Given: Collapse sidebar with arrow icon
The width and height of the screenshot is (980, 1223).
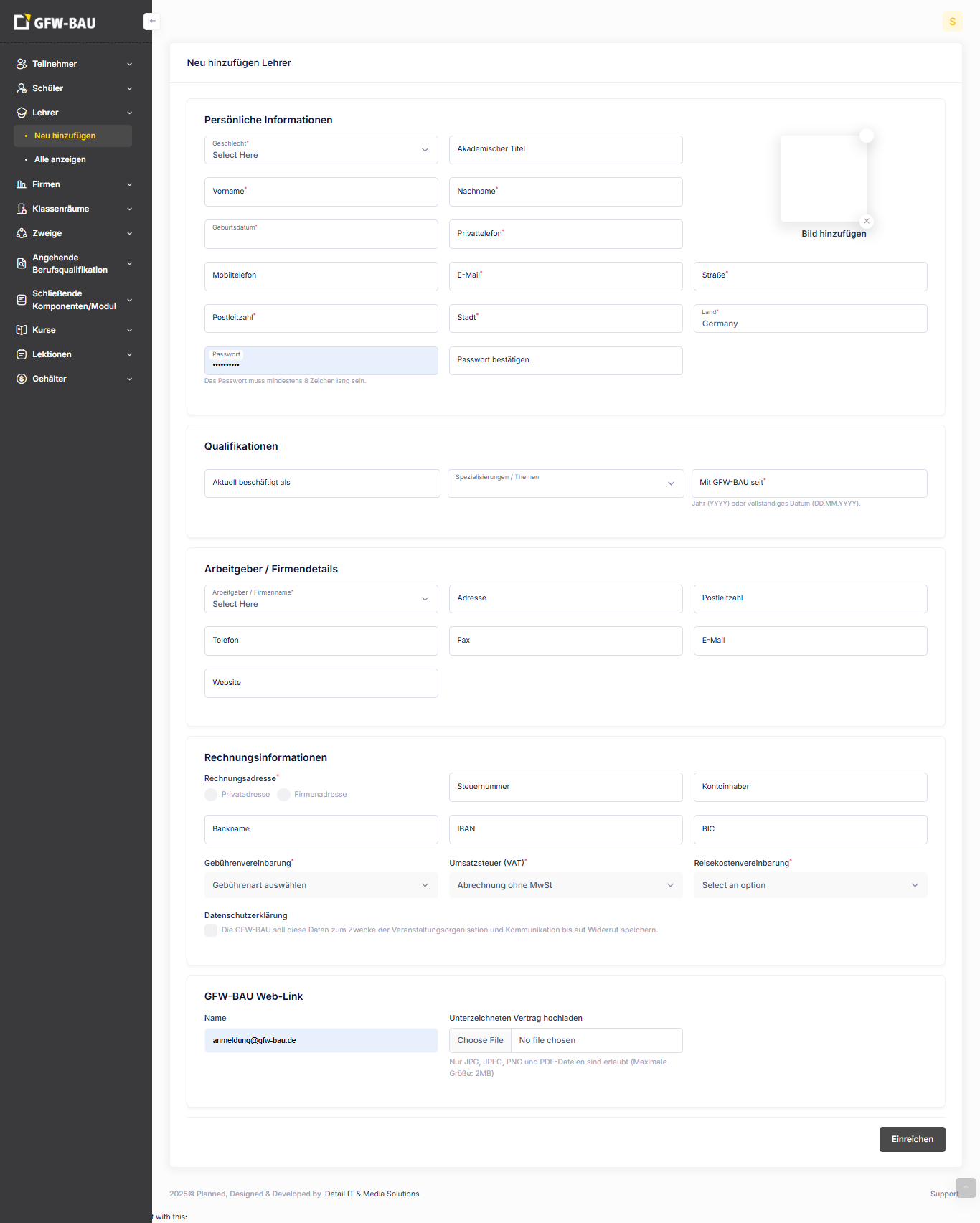Looking at the screenshot, I should [151, 22].
